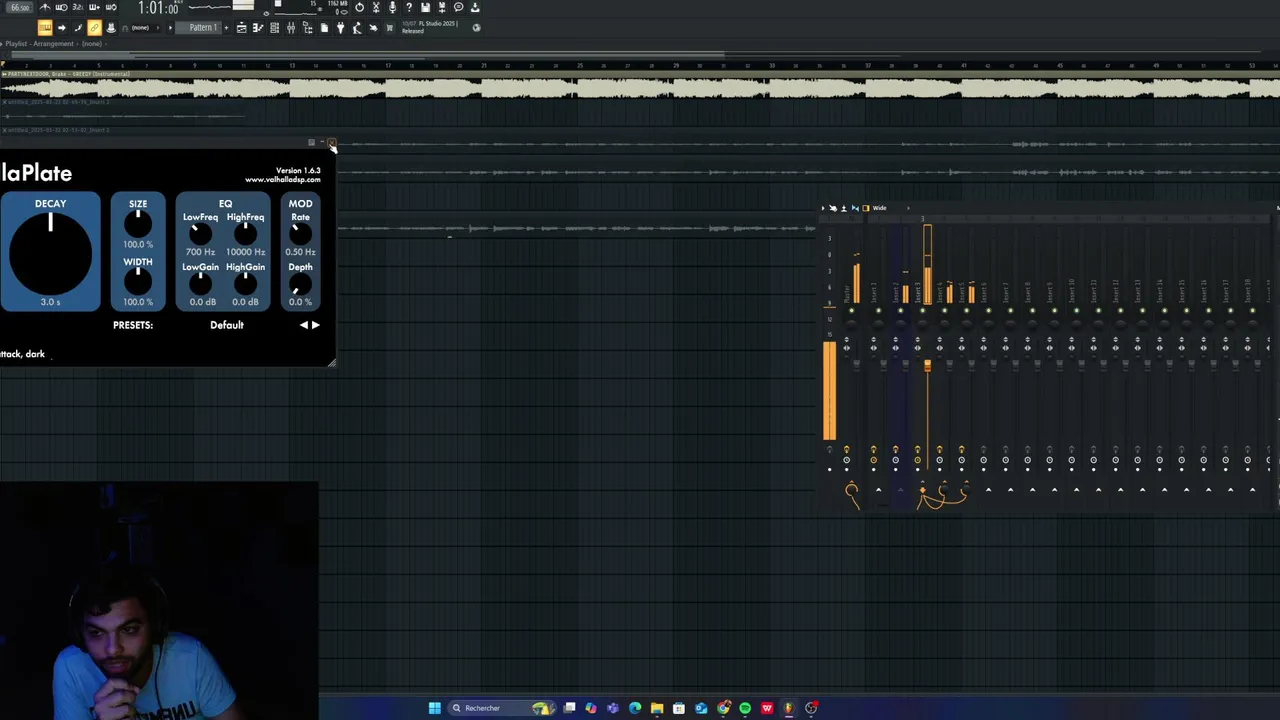Mute Insert 3 track via green LED
Screen dimensions: 1280x720
pyautogui.click(x=922, y=311)
